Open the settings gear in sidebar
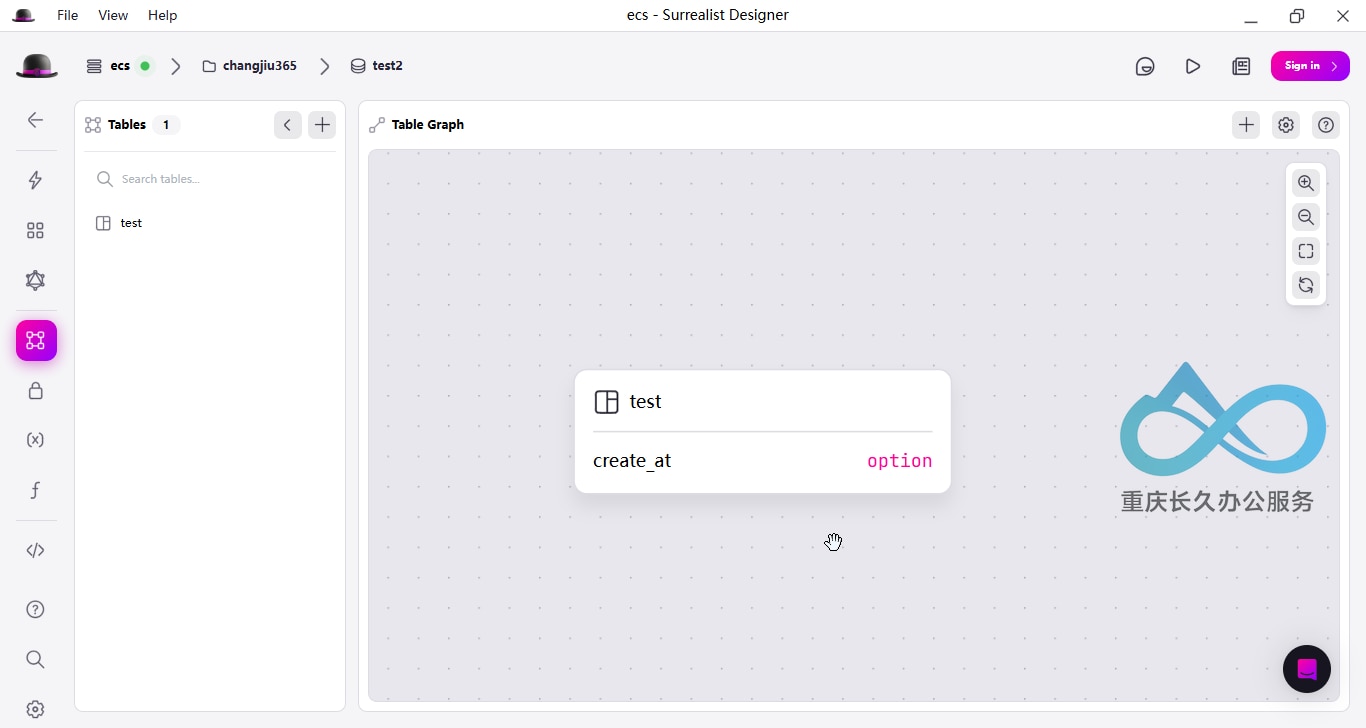The image size is (1366, 728). point(35,709)
